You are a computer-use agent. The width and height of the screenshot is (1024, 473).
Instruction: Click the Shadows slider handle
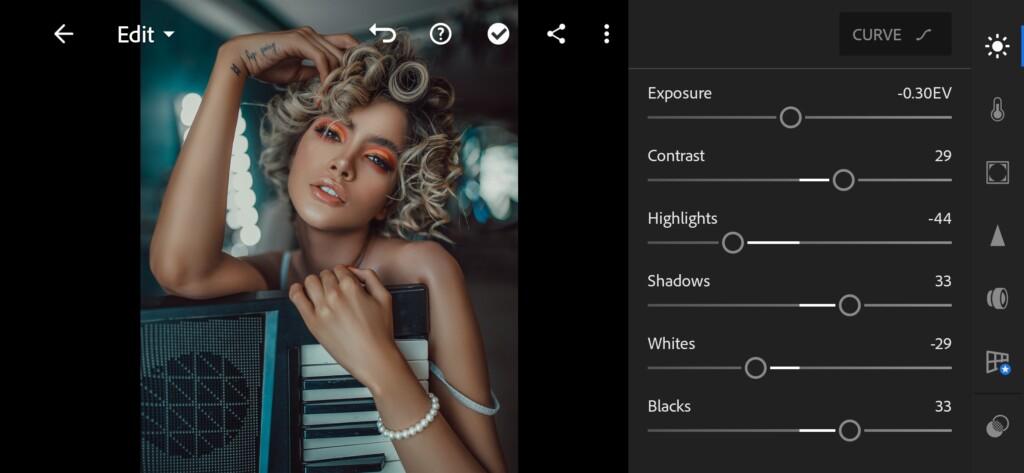(849, 305)
